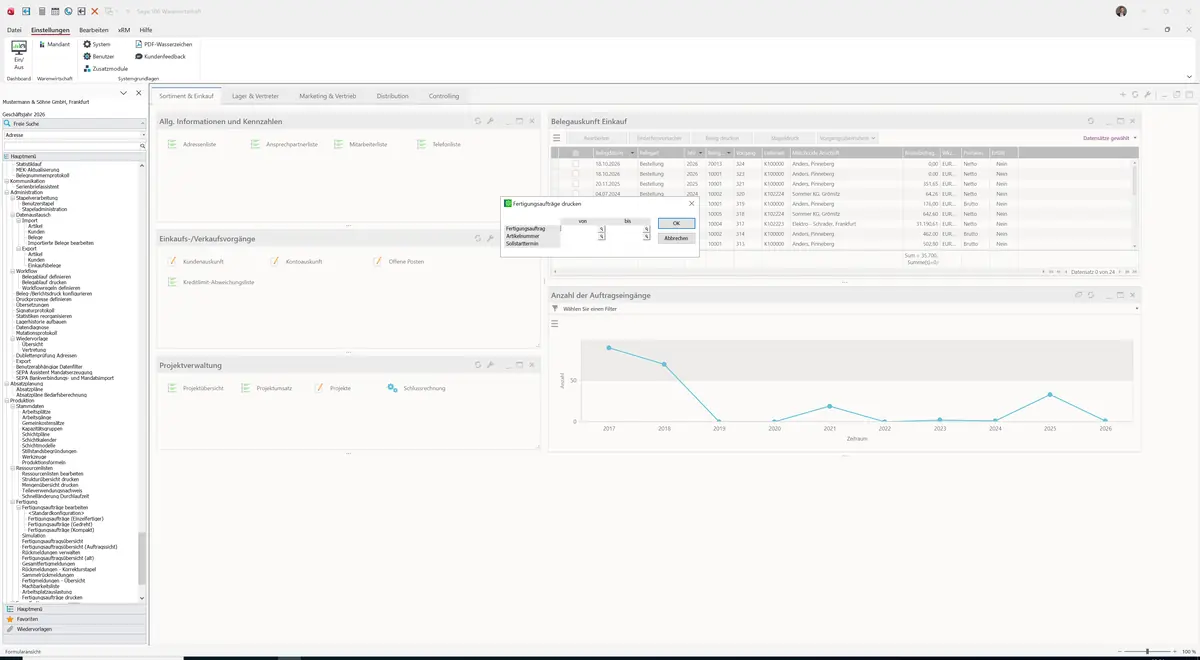
Task: Check the box for the order 323 row
Action: click(x=576, y=174)
